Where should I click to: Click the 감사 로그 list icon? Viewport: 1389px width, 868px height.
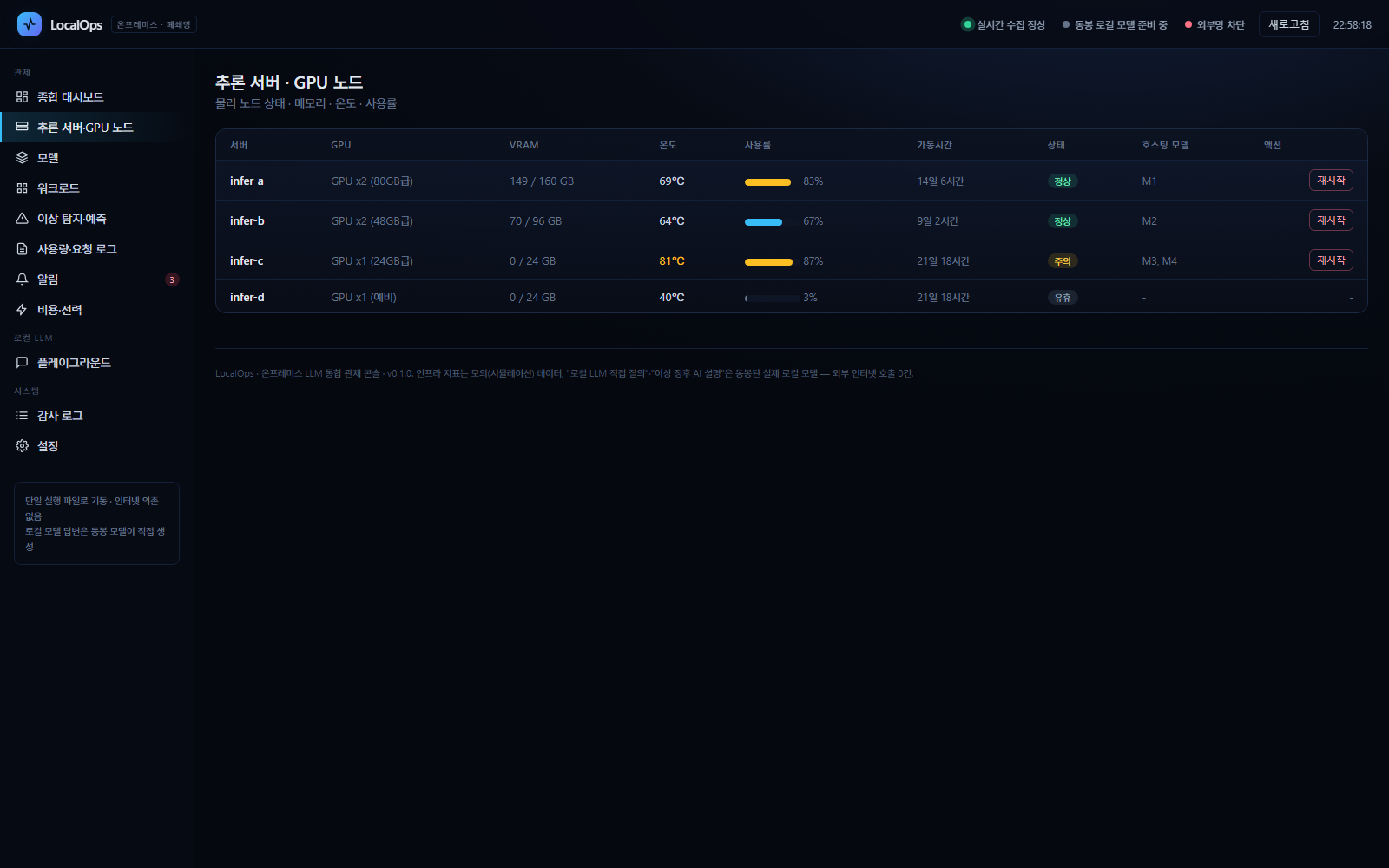coord(23,416)
